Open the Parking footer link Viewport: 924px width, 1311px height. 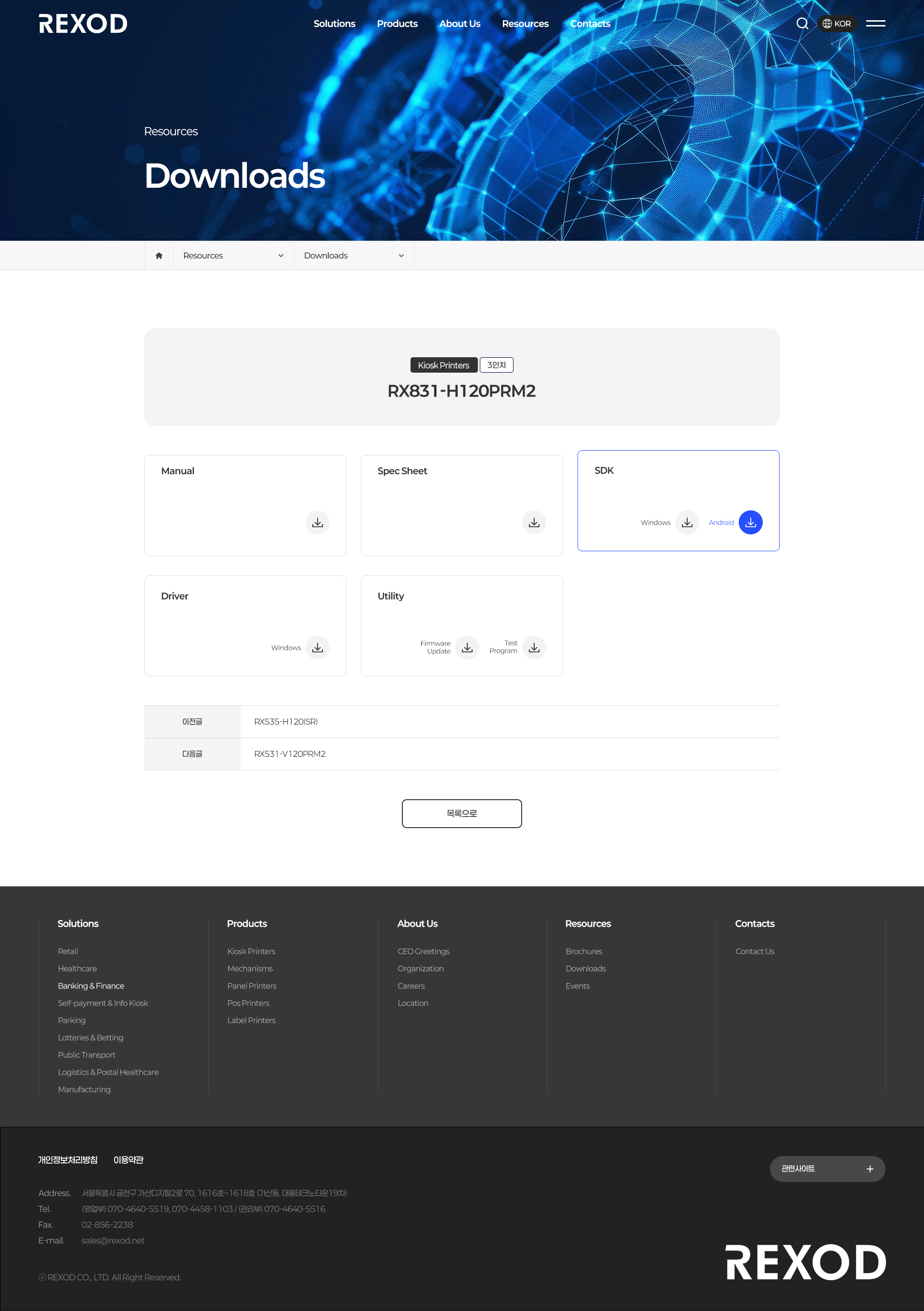71,1020
